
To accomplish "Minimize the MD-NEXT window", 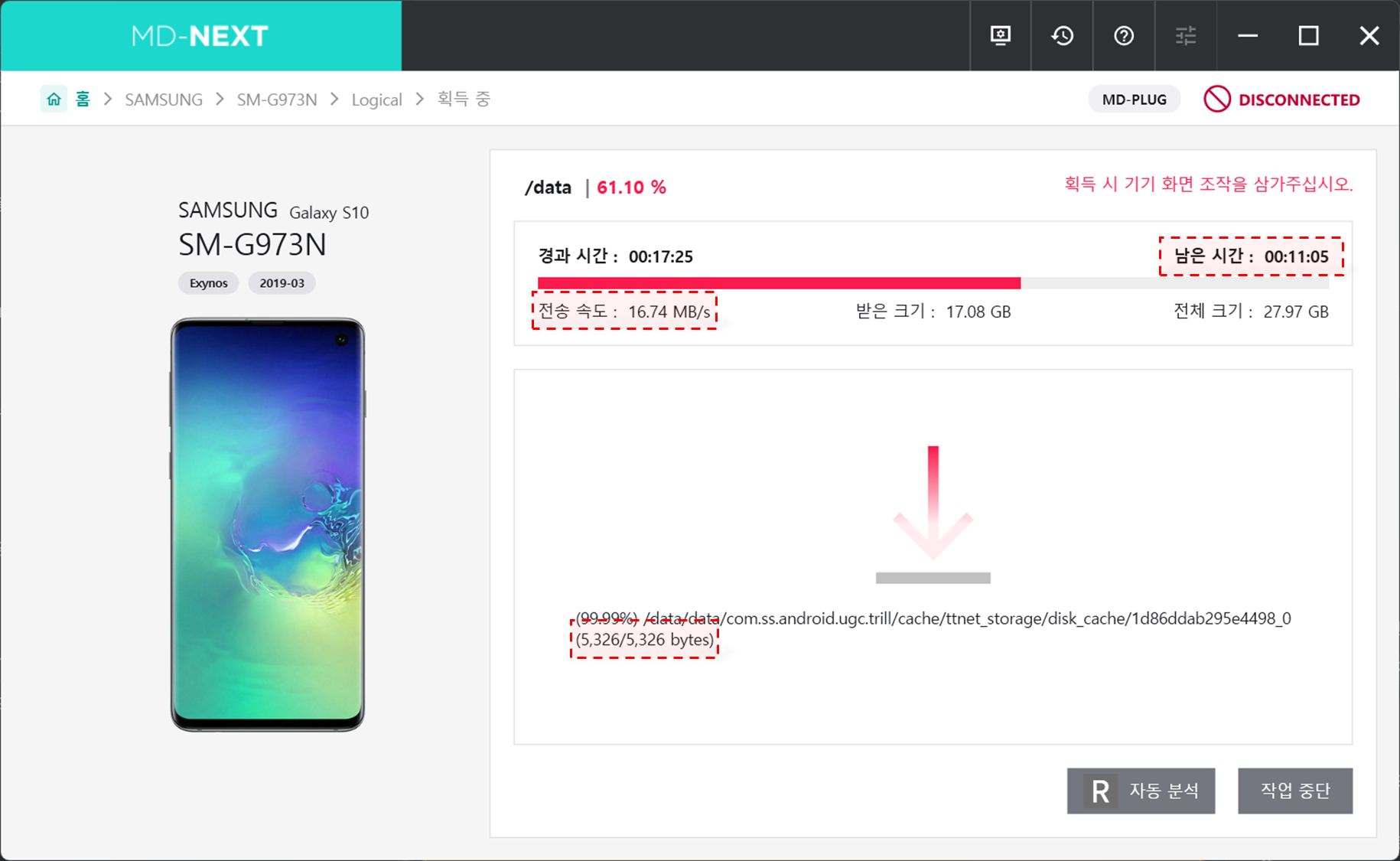I will (1248, 35).
